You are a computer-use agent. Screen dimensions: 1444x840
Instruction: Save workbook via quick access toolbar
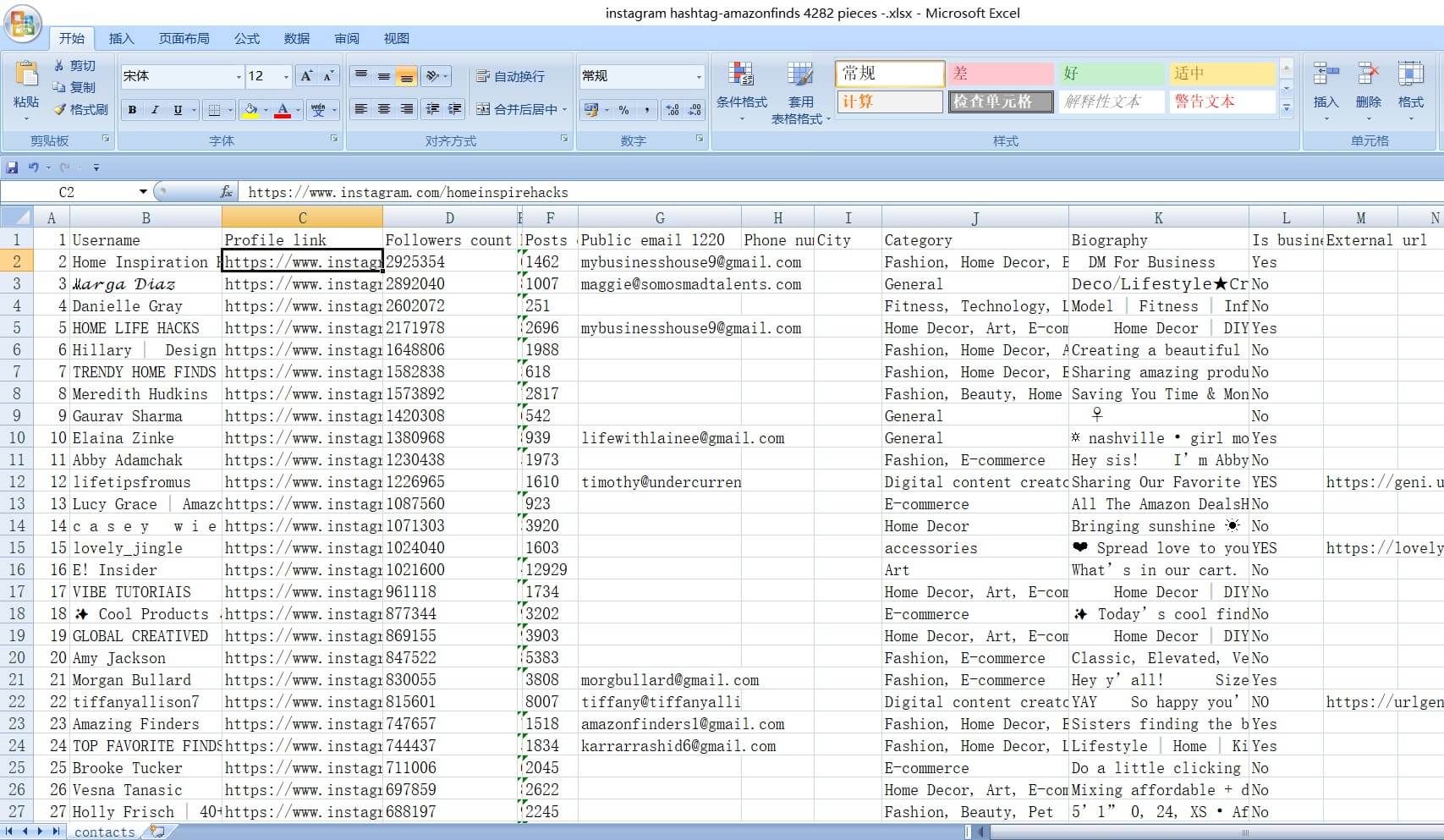tap(12, 167)
